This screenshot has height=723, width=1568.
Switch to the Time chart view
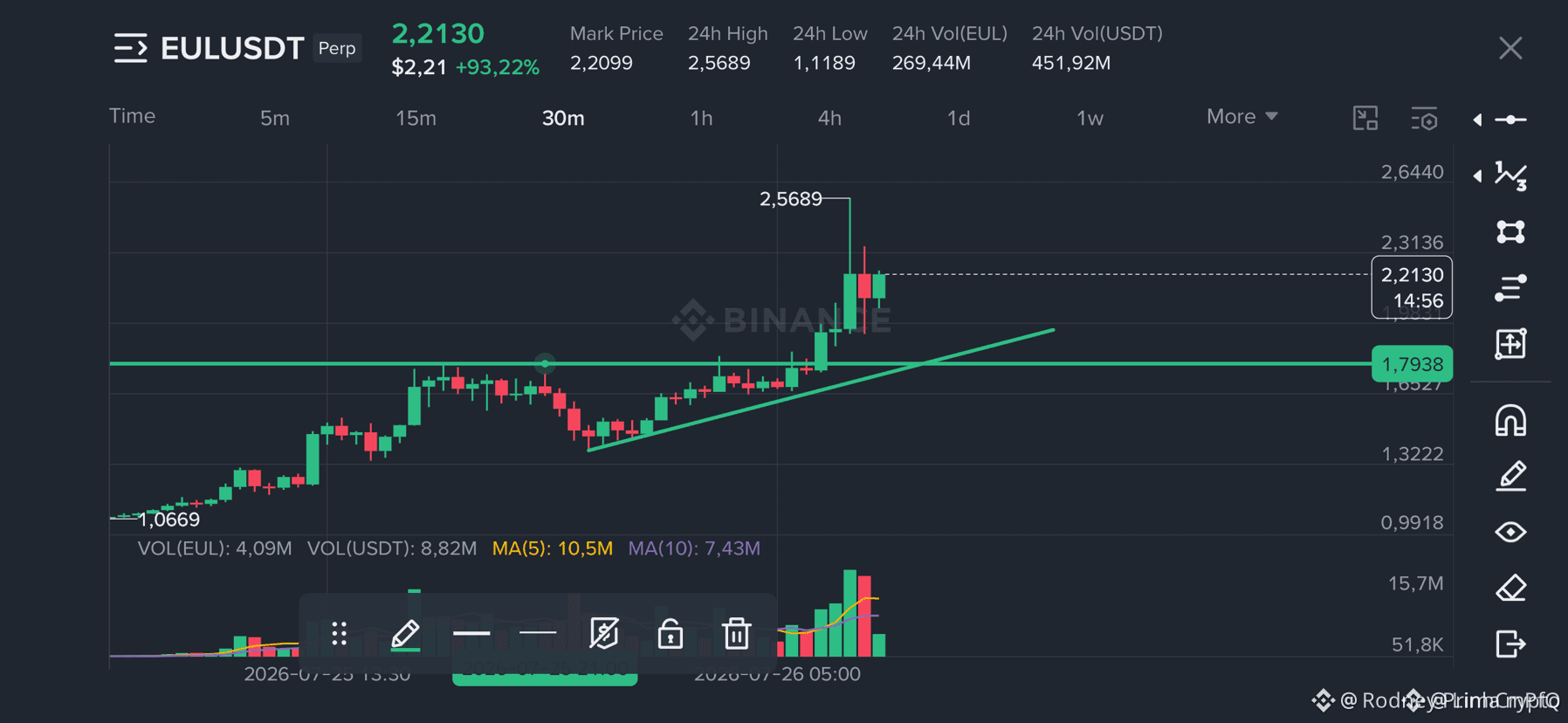(132, 116)
